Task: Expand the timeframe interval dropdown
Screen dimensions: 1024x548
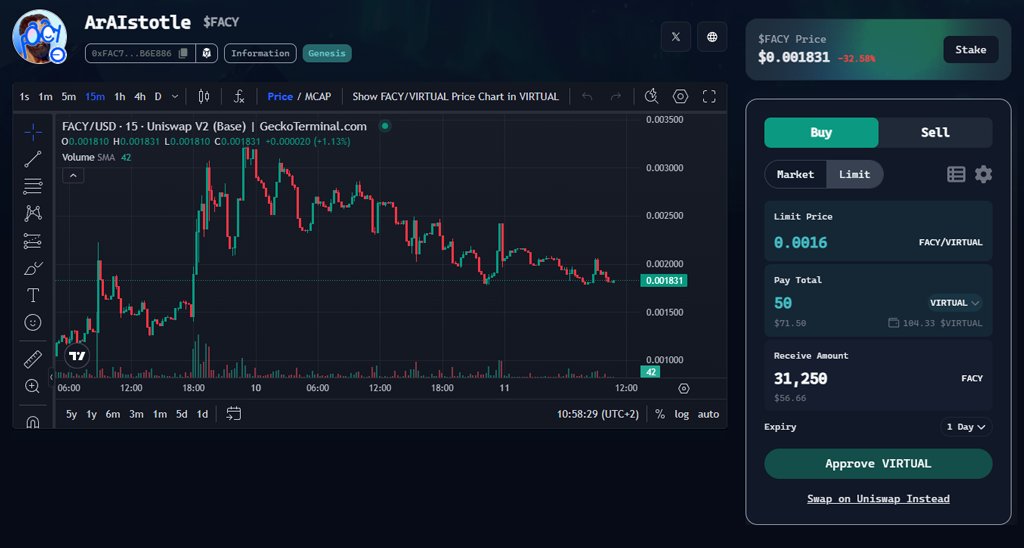Action: click(174, 97)
